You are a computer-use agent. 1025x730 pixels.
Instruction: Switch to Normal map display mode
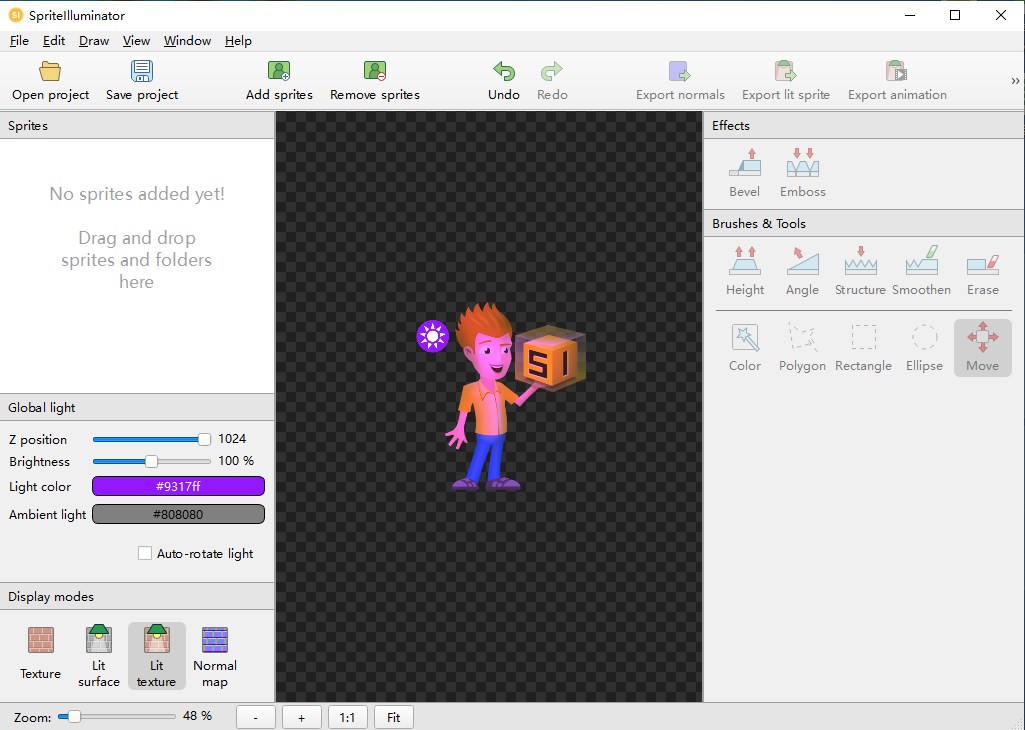coord(215,641)
